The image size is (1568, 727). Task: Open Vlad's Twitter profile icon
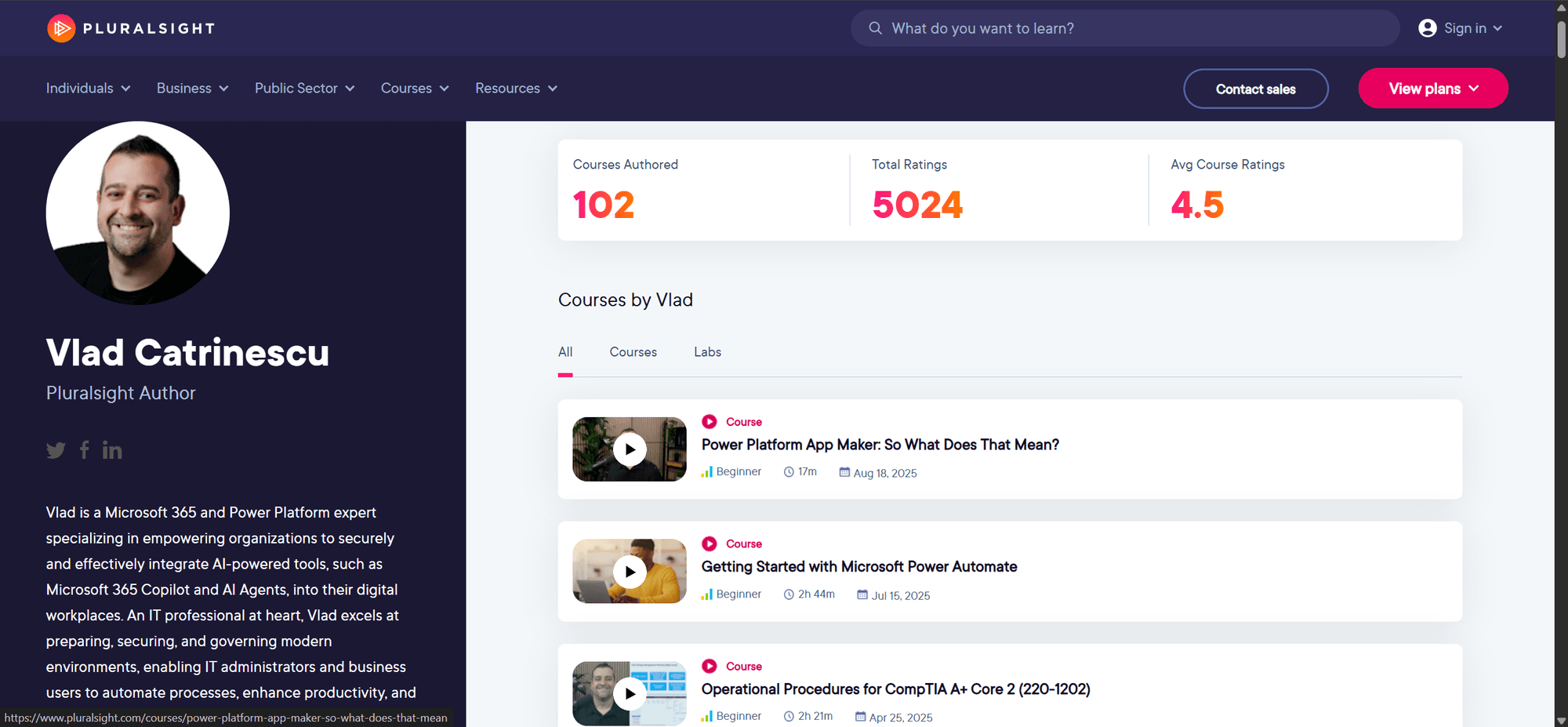[56, 450]
